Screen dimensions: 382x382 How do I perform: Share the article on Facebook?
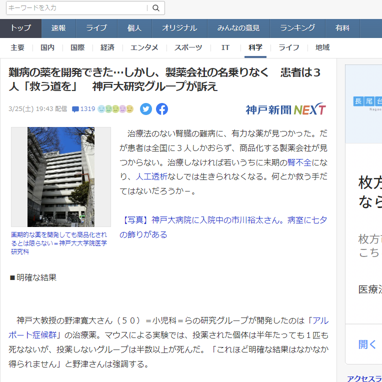pos(162,109)
